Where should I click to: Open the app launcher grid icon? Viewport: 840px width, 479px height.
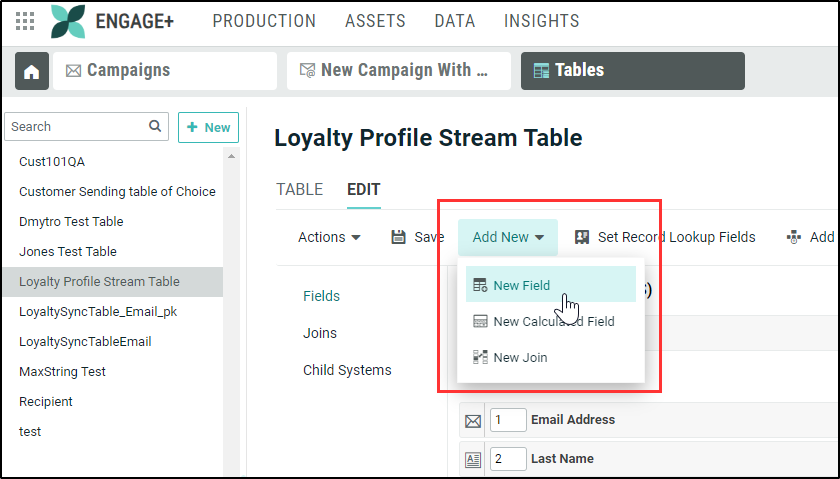click(x=25, y=21)
